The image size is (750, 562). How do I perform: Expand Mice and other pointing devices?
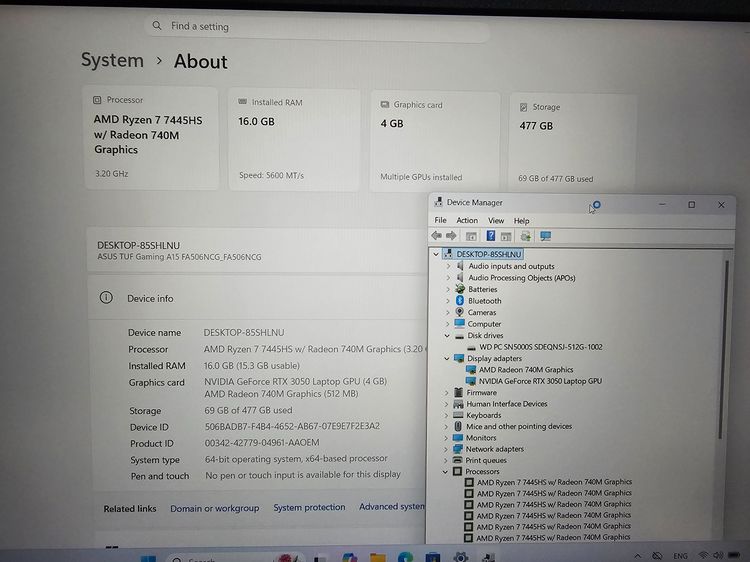pyautogui.click(x=446, y=426)
